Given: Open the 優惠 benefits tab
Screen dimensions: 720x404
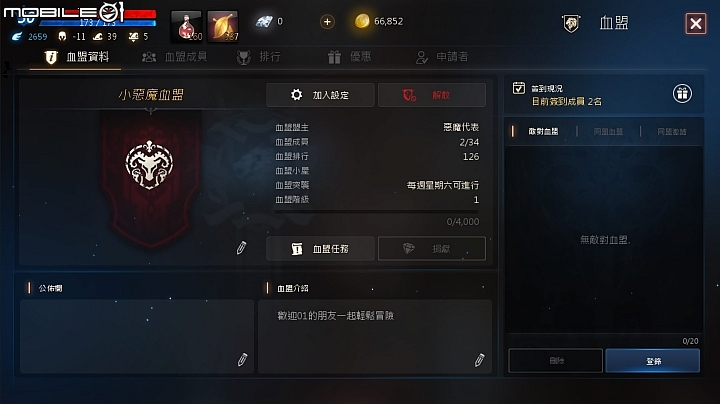Looking at the screenshot, I should pos(350,57).
